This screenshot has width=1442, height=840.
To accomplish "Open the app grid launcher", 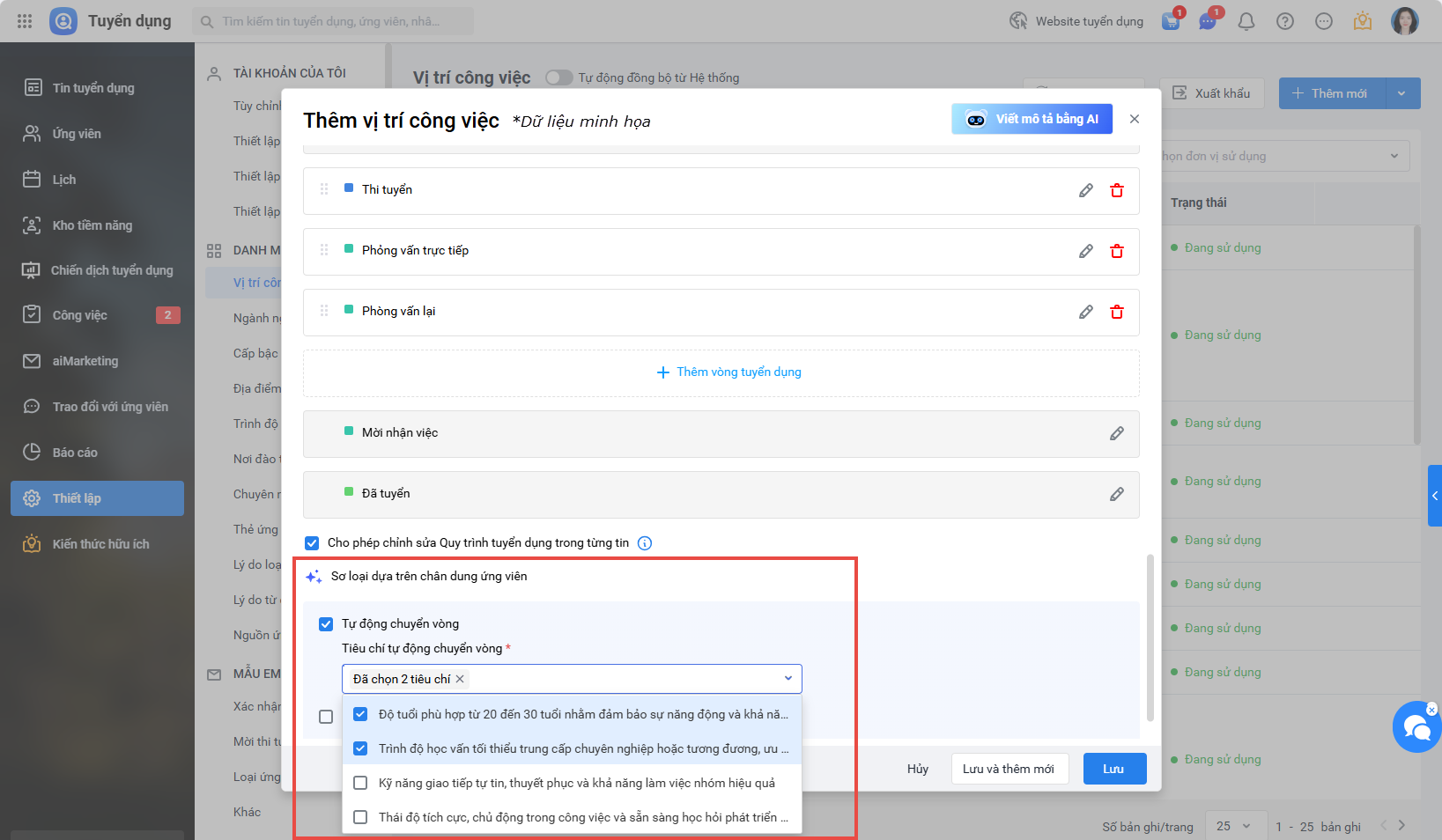I will (x=25, y=21).
